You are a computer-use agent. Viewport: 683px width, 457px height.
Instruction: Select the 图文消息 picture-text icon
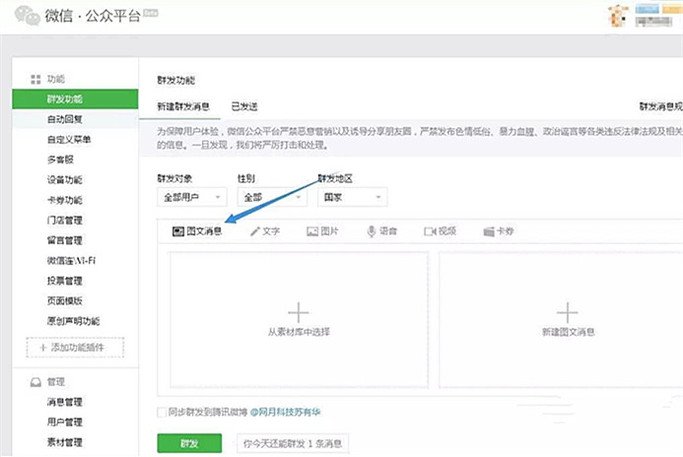click(x=178, y=231)
